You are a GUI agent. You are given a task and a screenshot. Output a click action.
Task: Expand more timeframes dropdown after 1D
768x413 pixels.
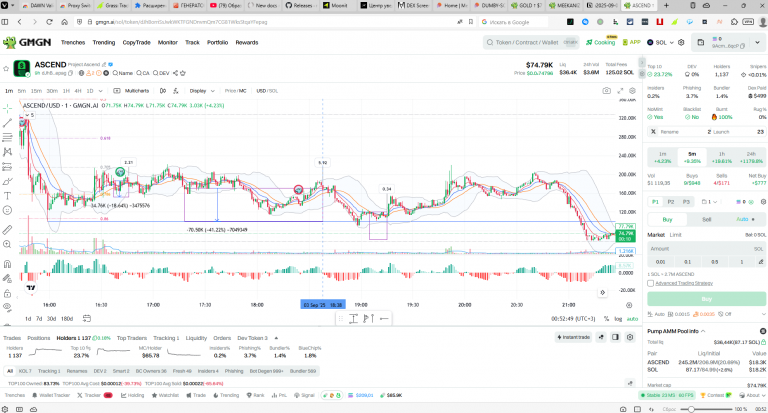tap(100, 91)
